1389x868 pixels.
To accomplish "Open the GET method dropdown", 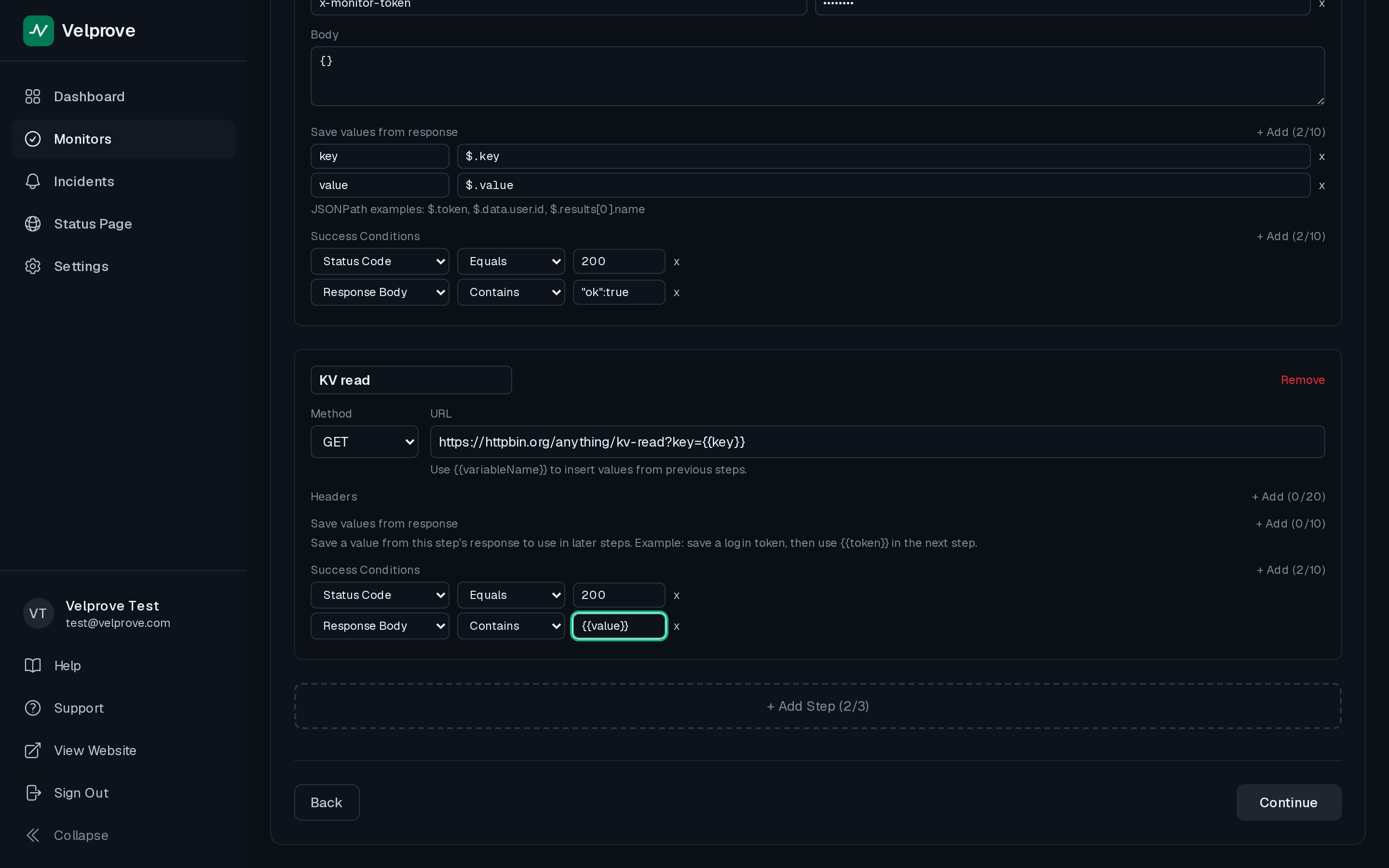I will (365, 441).
